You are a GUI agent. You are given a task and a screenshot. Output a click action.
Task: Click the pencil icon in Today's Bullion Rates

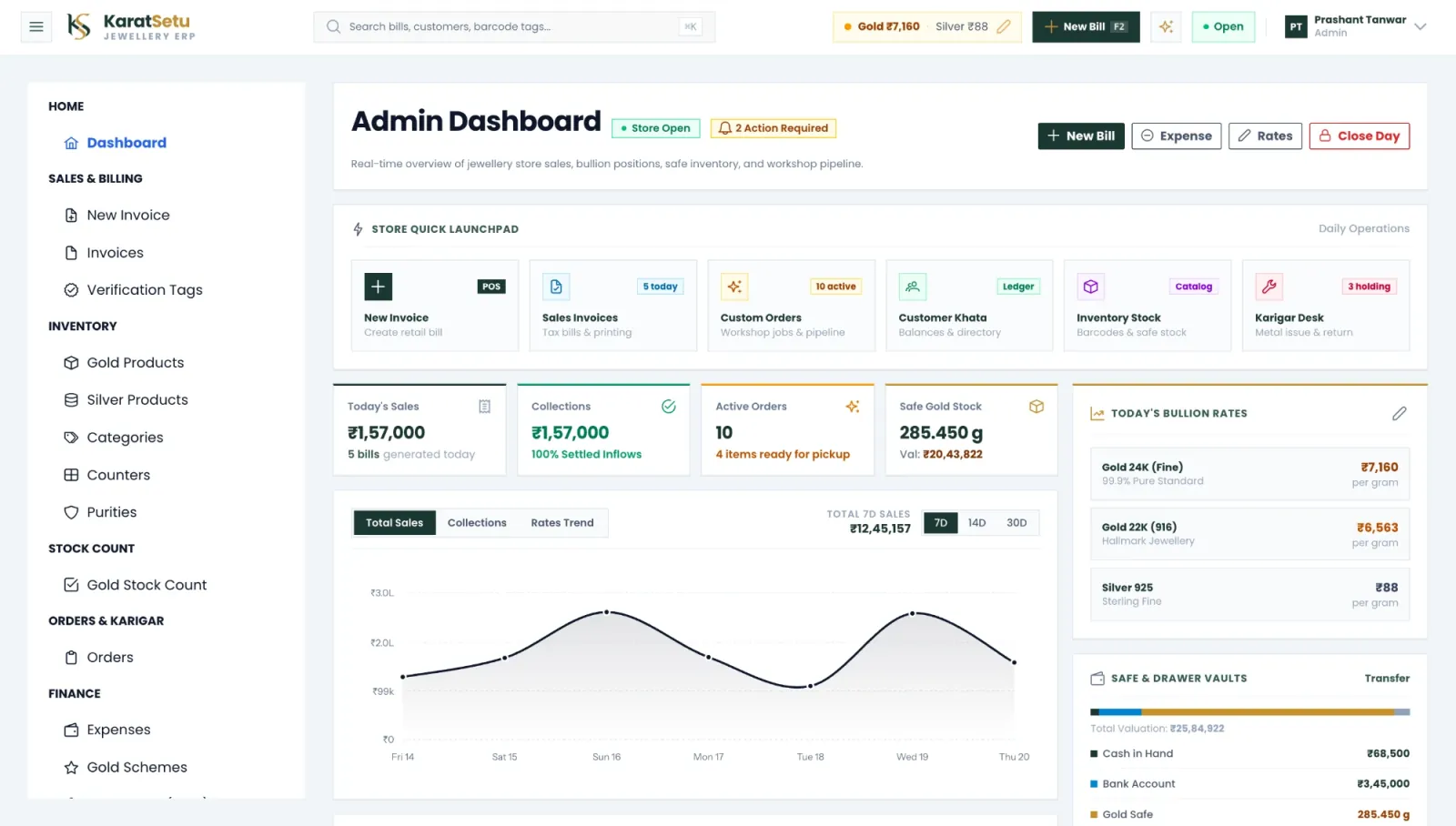pos(1400,414)
